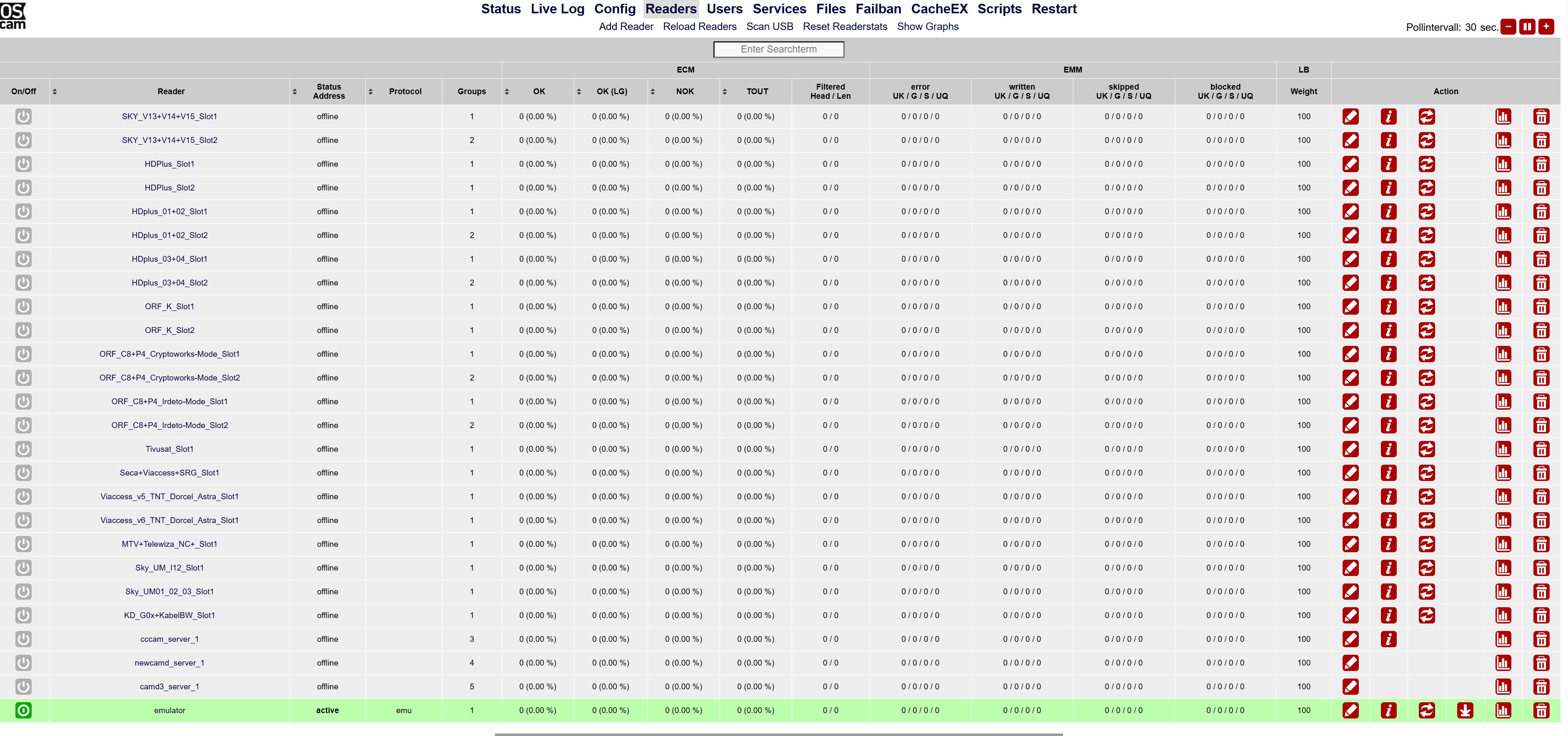Open statistics chart for Tivusat_Slot1
Viewport: 1568px width, 736px height.
(x=1503, y=449)
